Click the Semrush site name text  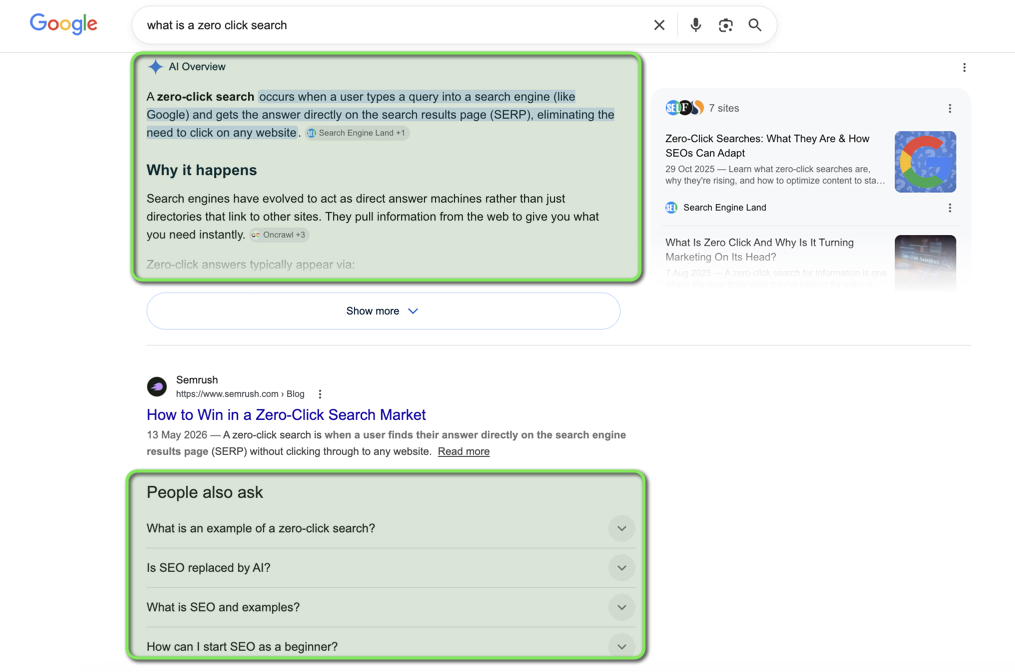[197, 379]
